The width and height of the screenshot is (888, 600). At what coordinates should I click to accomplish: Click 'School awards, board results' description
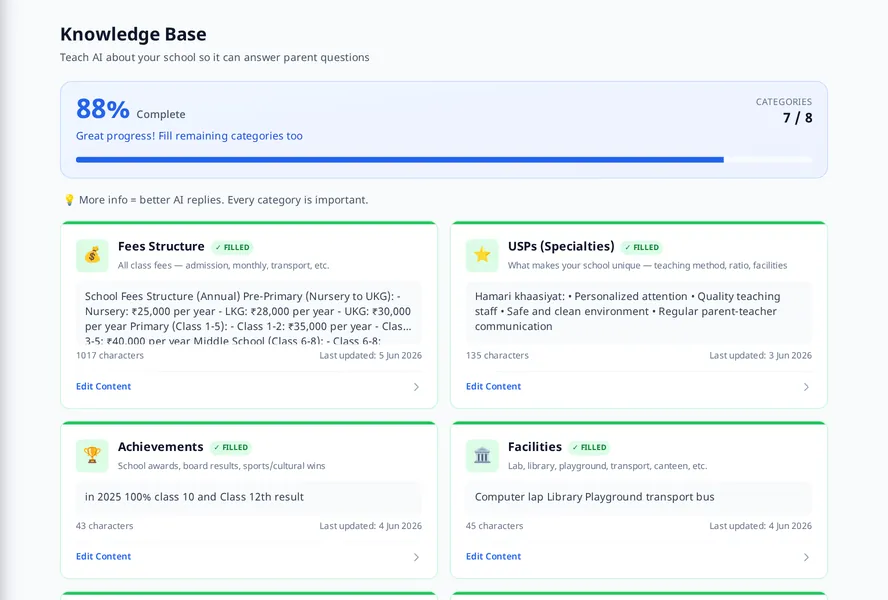[x=221, y=466]
